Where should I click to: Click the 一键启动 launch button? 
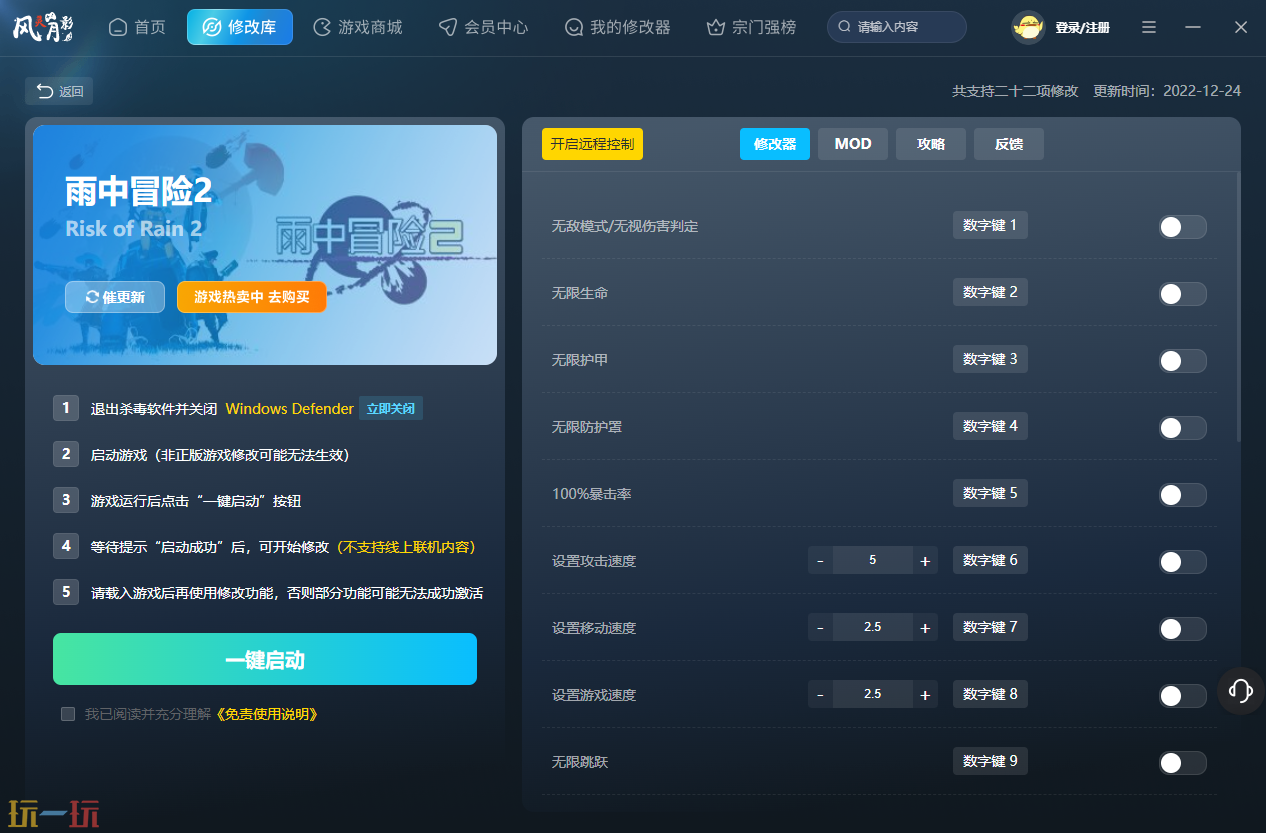click(265, 659)
